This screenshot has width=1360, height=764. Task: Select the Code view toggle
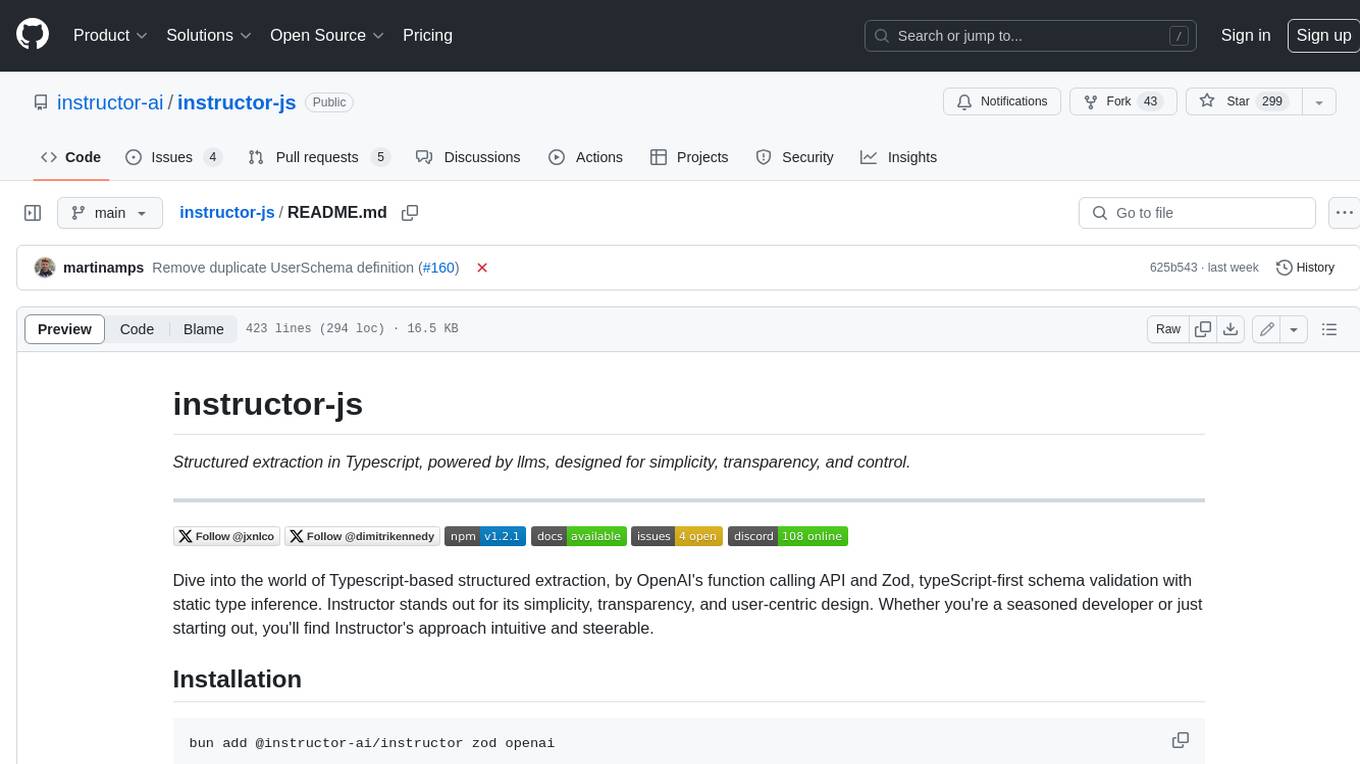[137, 329]
